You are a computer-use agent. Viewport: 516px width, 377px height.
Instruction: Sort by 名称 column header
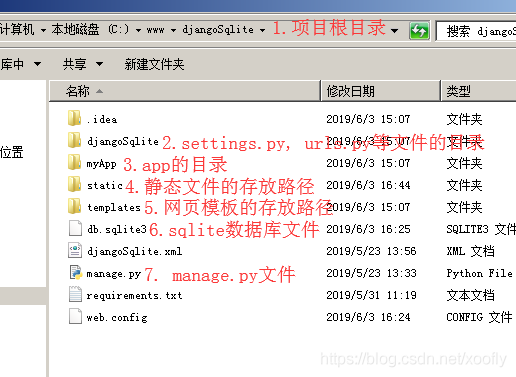click(x=184, y=91)
